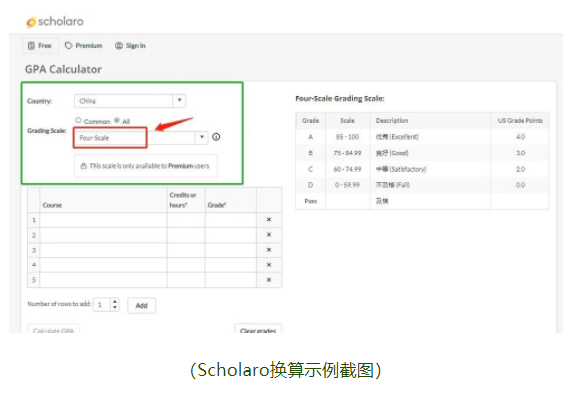
Task: Click the Course field in row 4
Action: (103, 265)
